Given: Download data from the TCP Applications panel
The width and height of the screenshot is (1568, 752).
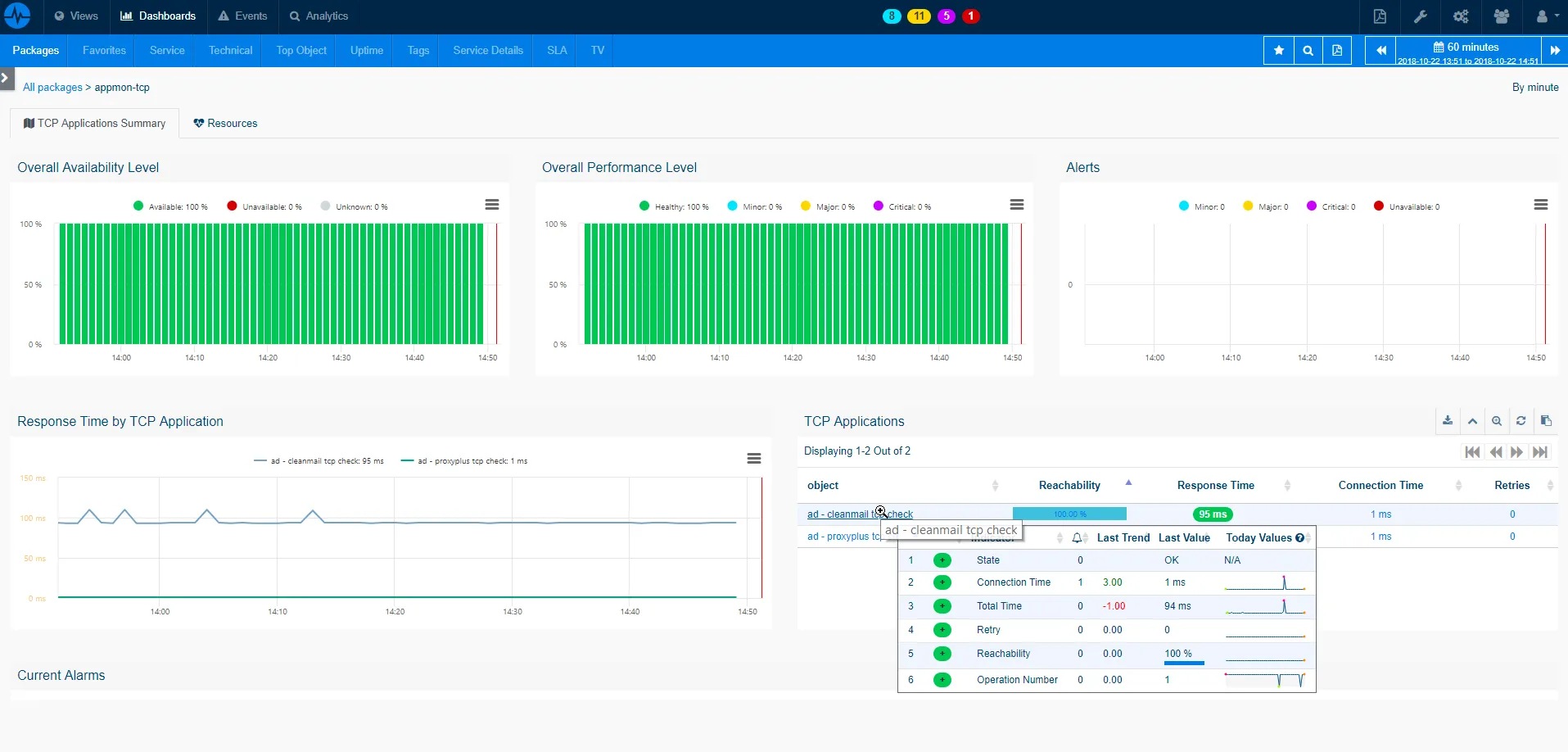Looking at the screenshot, I should (1447, 420).
